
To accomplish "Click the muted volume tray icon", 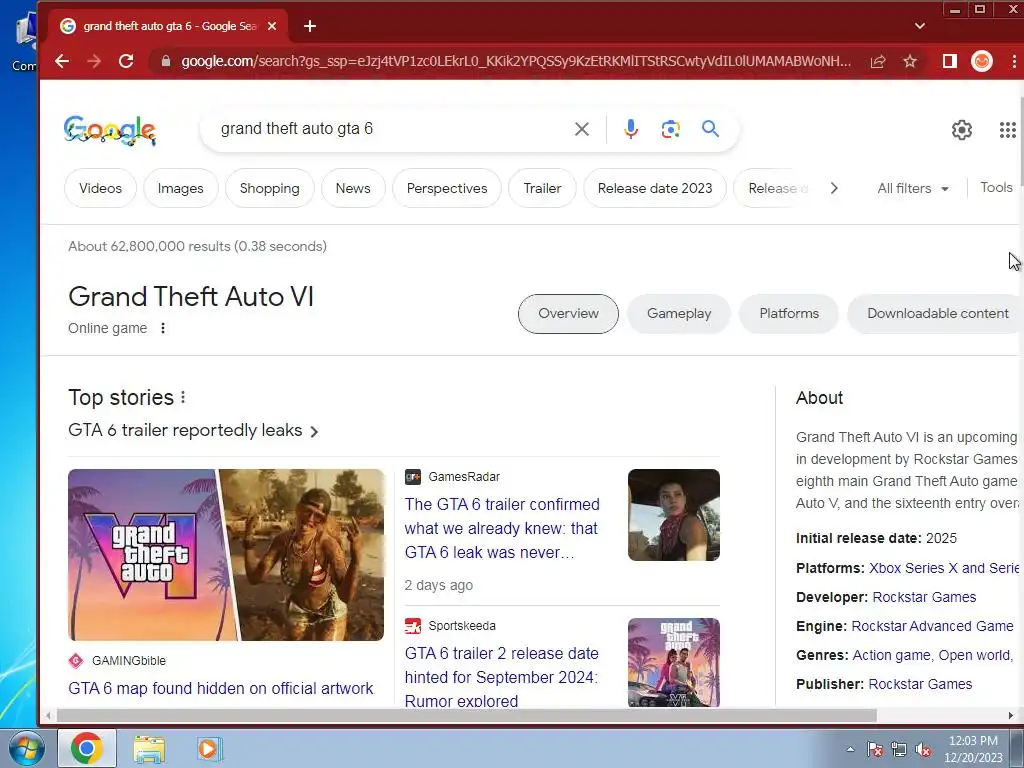I will coord(923,750).
